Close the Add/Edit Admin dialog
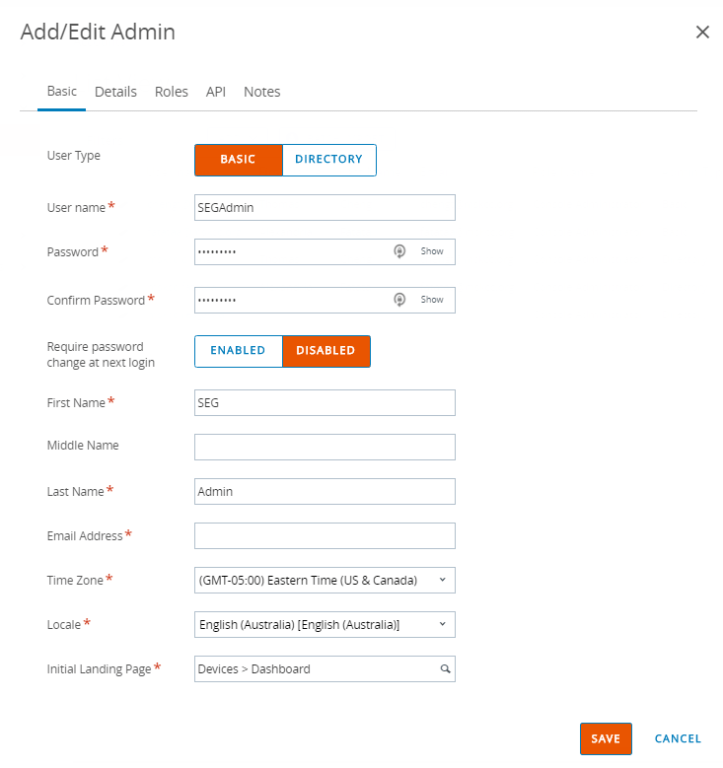723x768 pixels. (702, 33)
